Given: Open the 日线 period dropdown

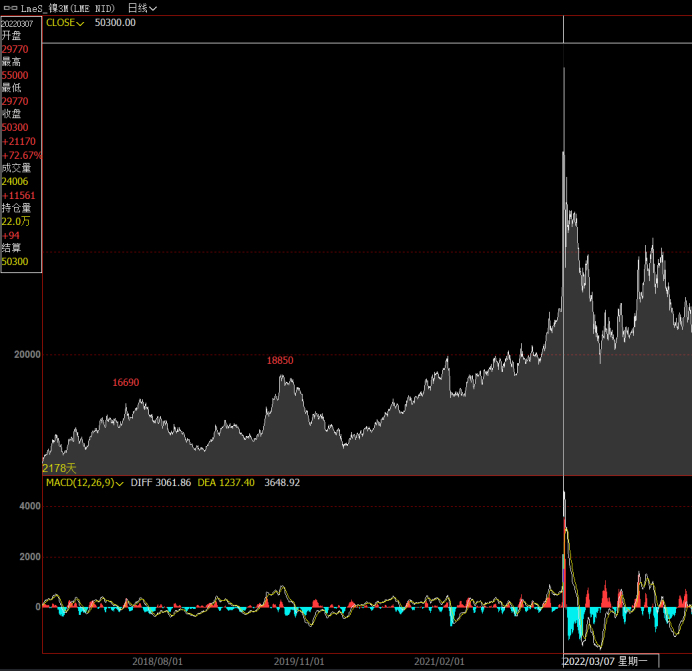Looking at the screenshot, I should [142, 7].
